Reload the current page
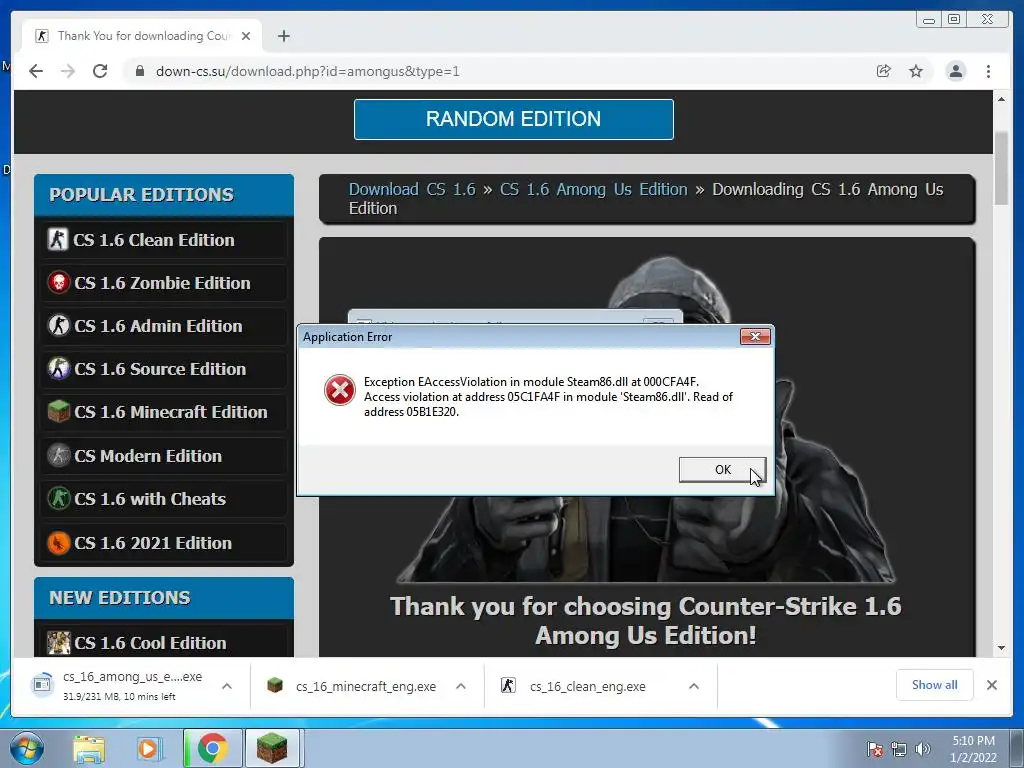Image resolution: width=1024 pixels, height=768 pixels. pos(100,71)
